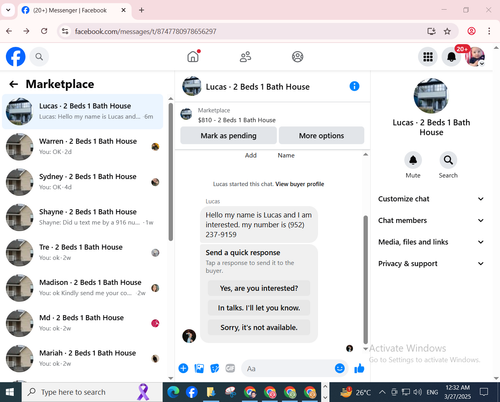The width and height of the screenshot is (500, 402).
Task: Attach a photo using the image icon
Action: (199, 368)
